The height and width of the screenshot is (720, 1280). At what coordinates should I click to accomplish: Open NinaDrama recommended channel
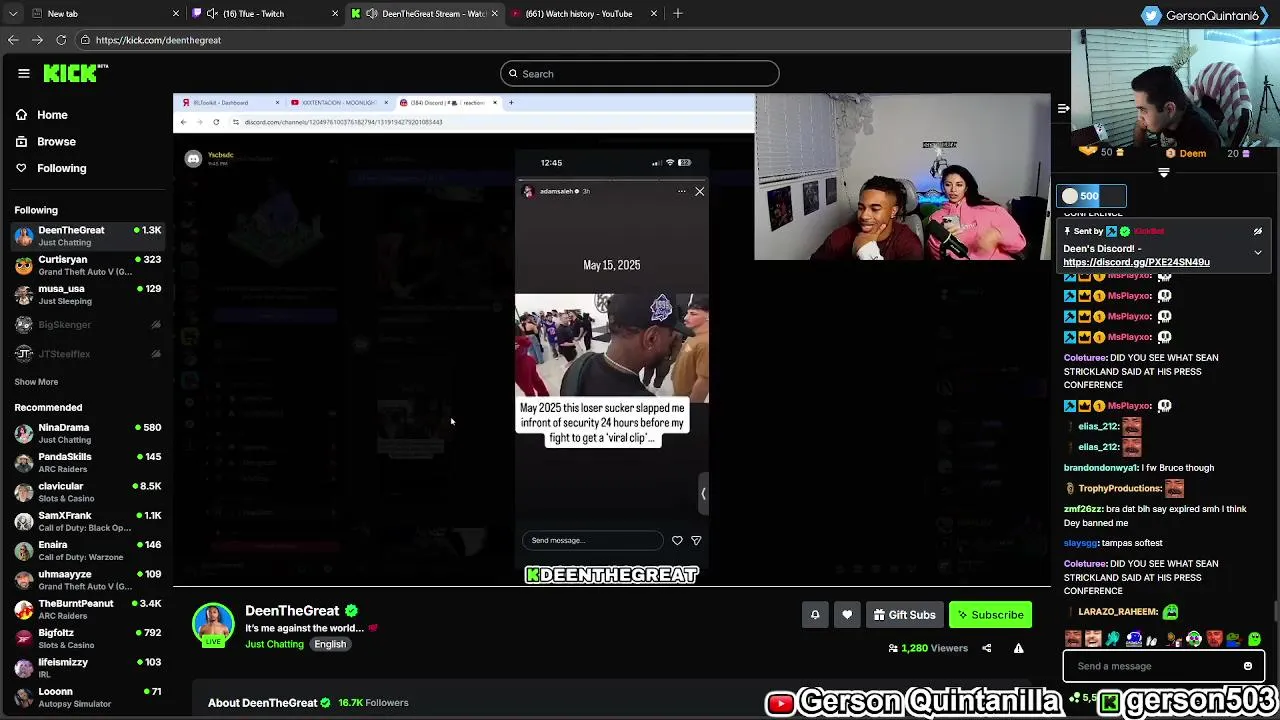pos(88,433)
